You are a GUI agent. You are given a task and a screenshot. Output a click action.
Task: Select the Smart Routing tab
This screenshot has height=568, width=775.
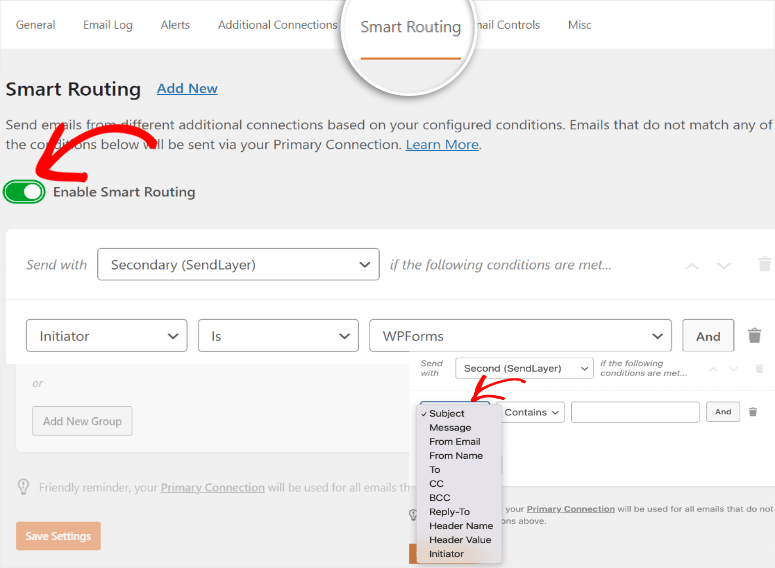pos(410,27)
